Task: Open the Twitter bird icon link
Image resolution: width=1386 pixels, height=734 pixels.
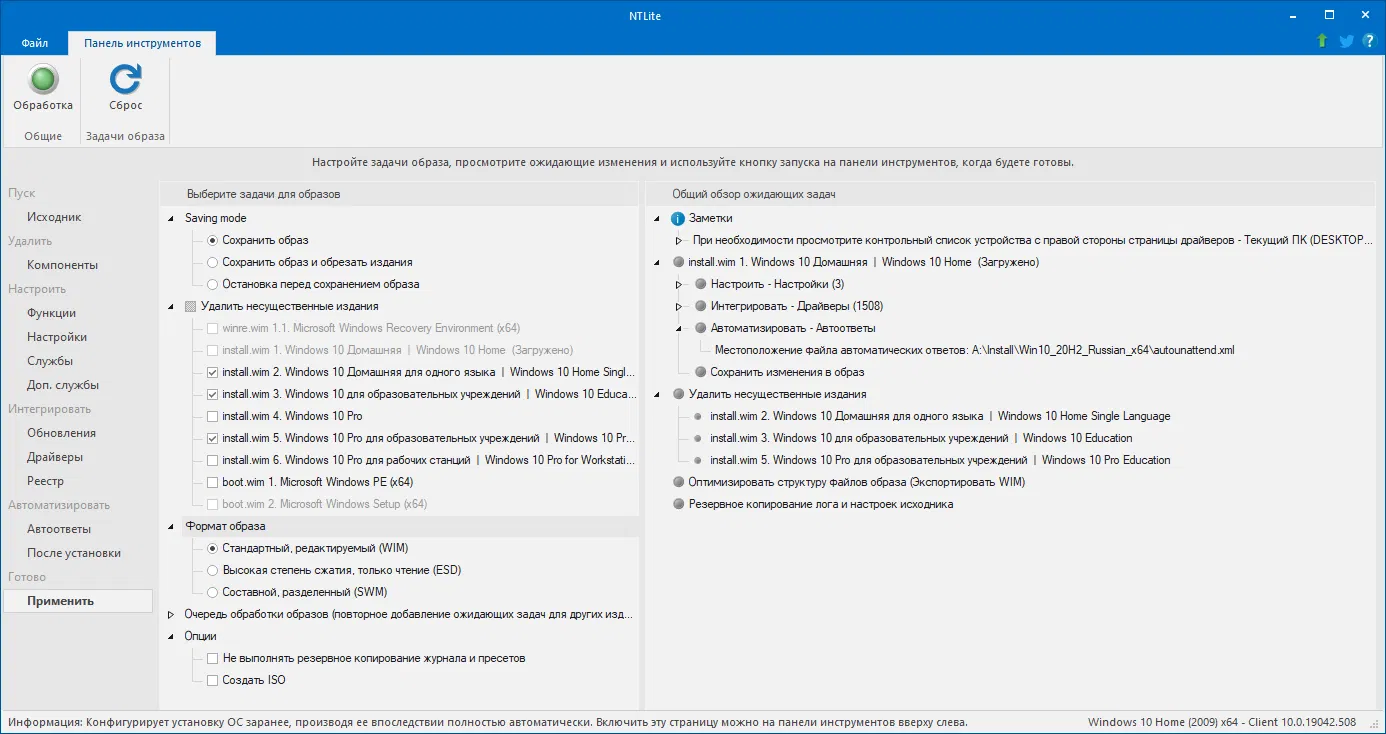Action: pyautogui.click(x=1346, y=41)
